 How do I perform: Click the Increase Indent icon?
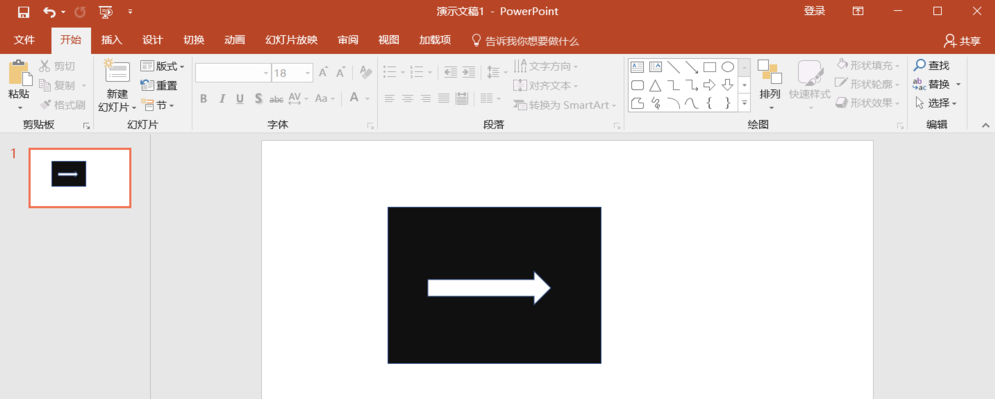coord(468,72)
